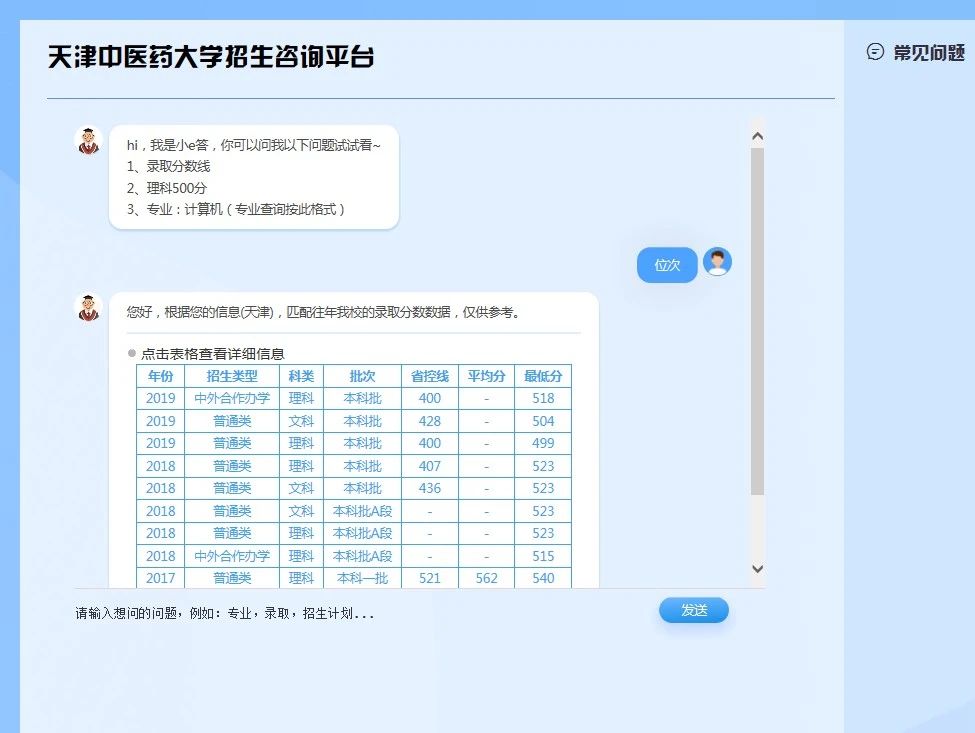Click 中外合作办学 in the 2019 row
The image size is (975, 733).
click(232, 399)
